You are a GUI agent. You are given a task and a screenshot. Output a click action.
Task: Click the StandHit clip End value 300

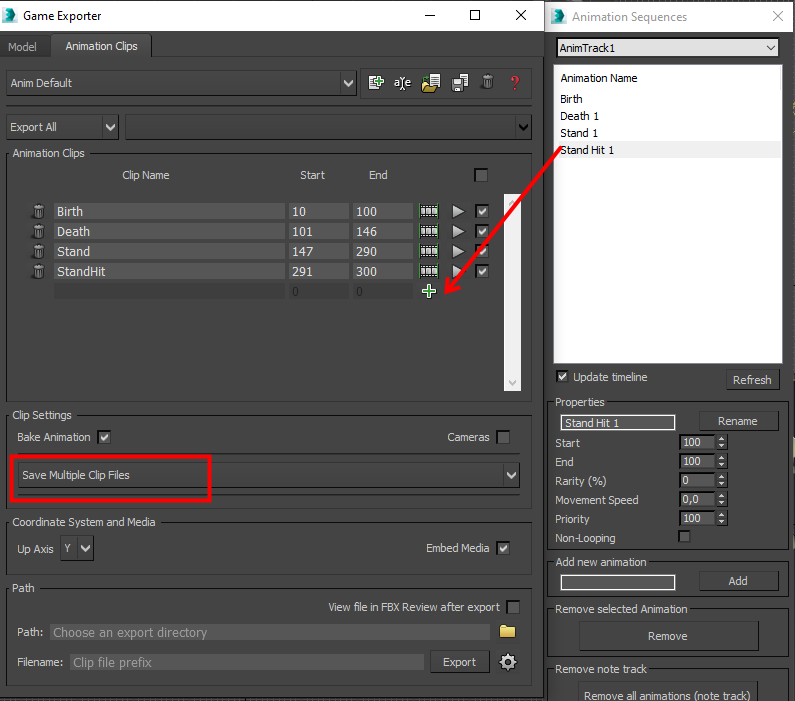pyautogui.click(x=383, y=272)
